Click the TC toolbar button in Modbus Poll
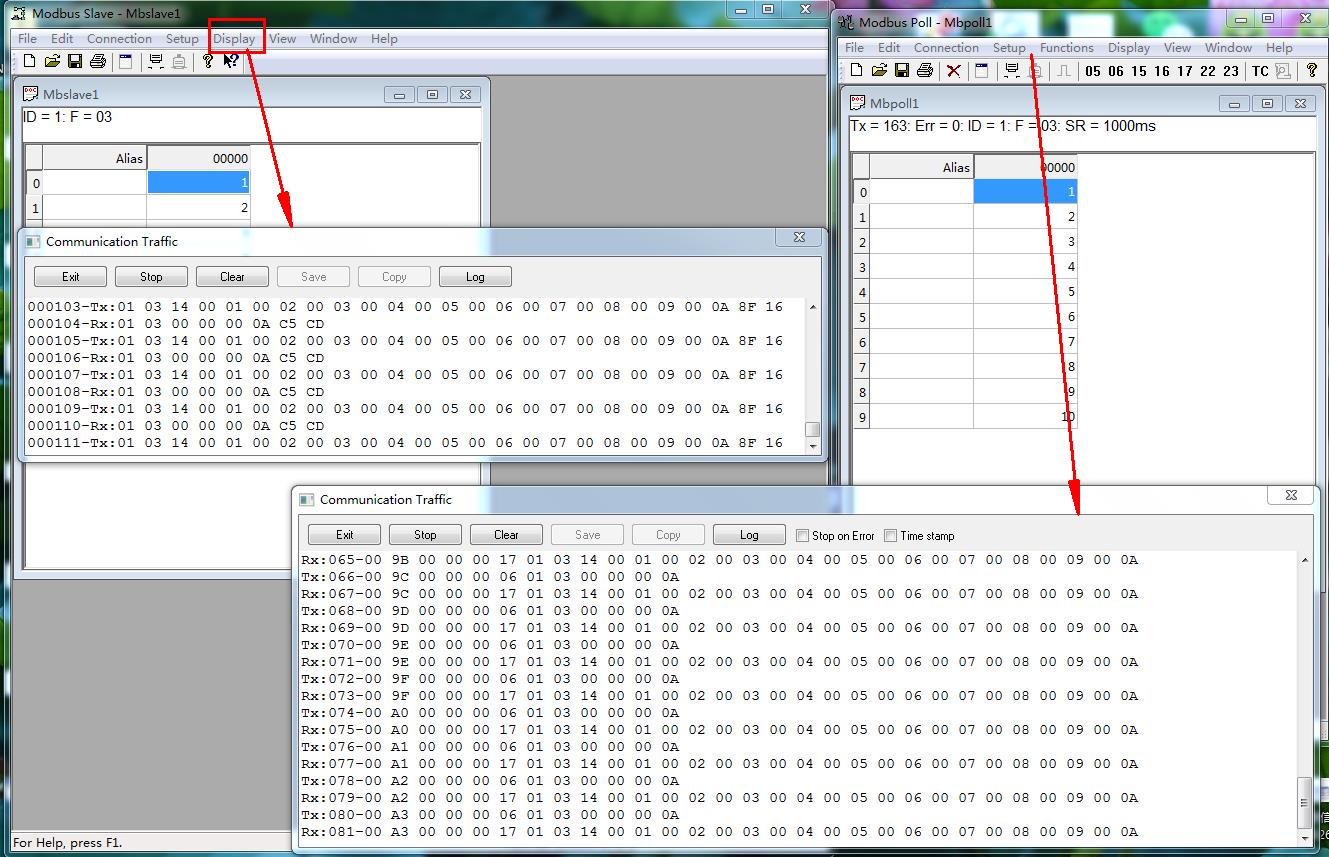1329x857 pixels. tap(1260, 71)
